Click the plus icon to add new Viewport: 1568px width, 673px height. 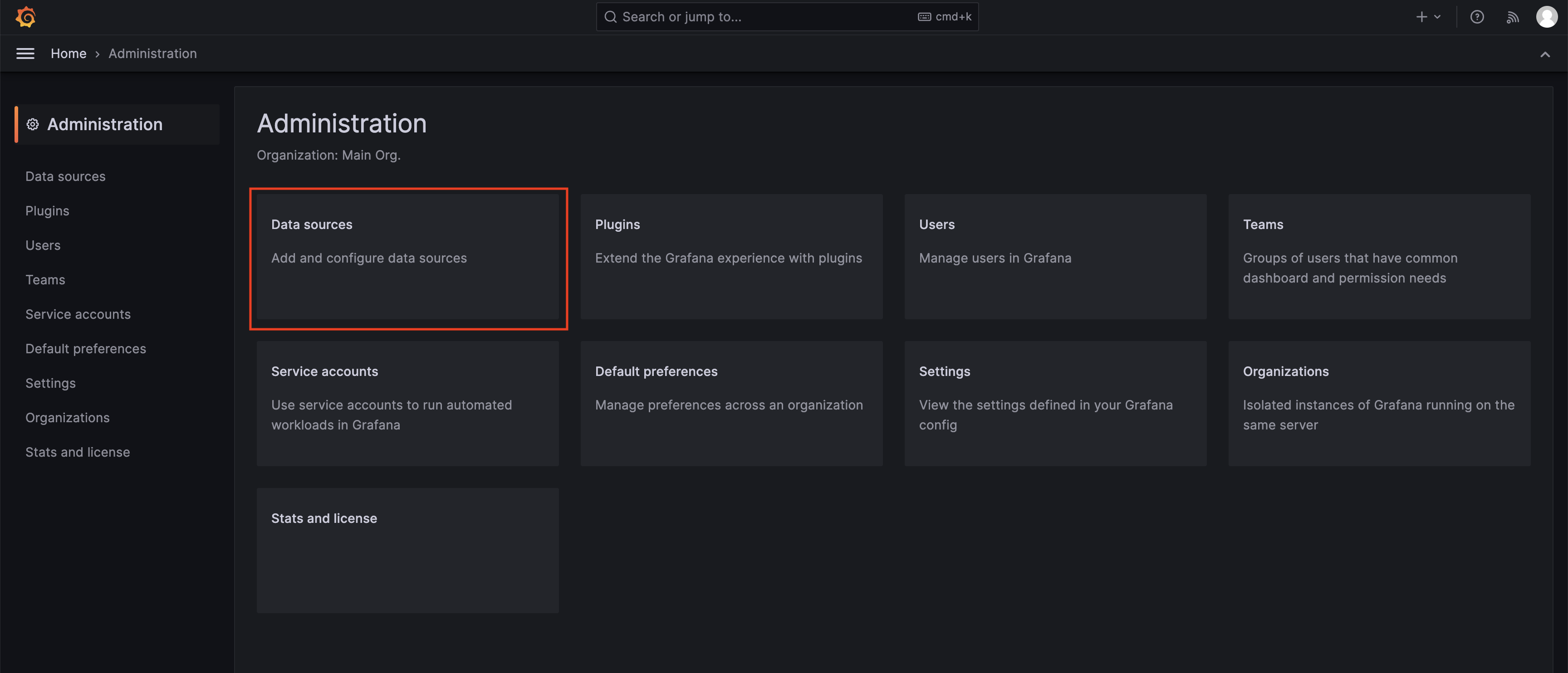click(x=1421, y=17)
